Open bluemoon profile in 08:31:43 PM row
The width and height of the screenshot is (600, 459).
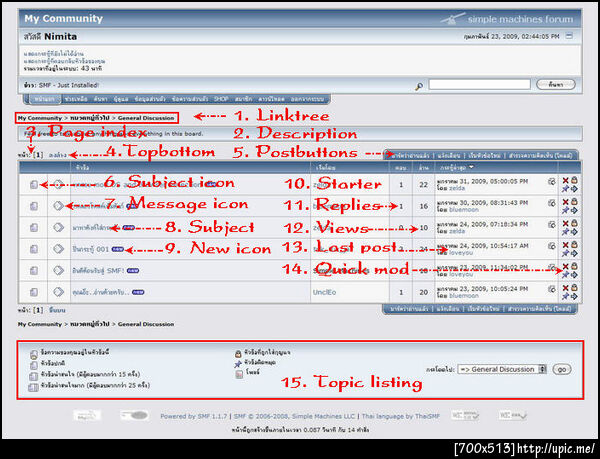point(464,210)
